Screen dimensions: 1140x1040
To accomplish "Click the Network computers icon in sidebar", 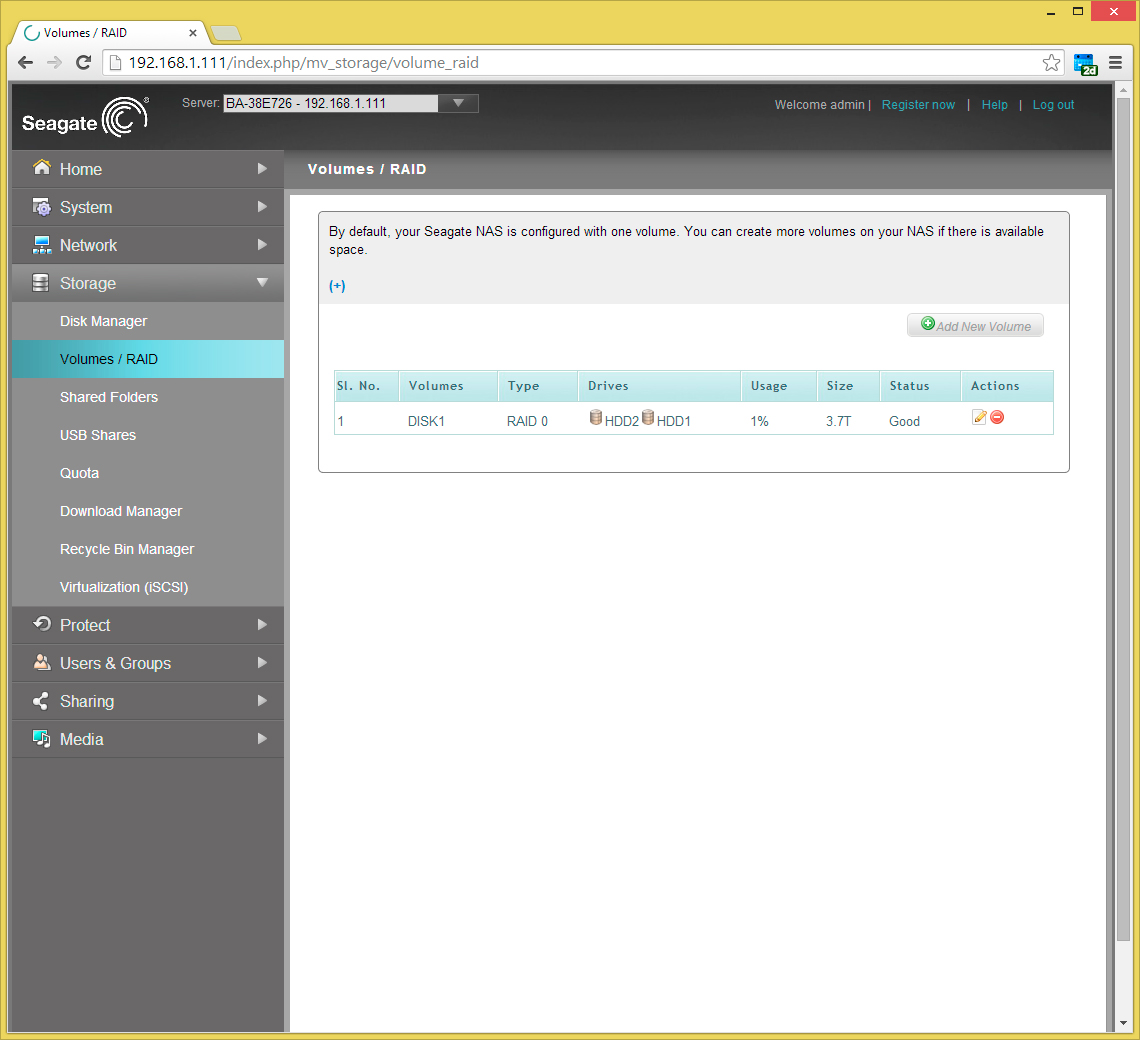I will [x=42, y=245].
